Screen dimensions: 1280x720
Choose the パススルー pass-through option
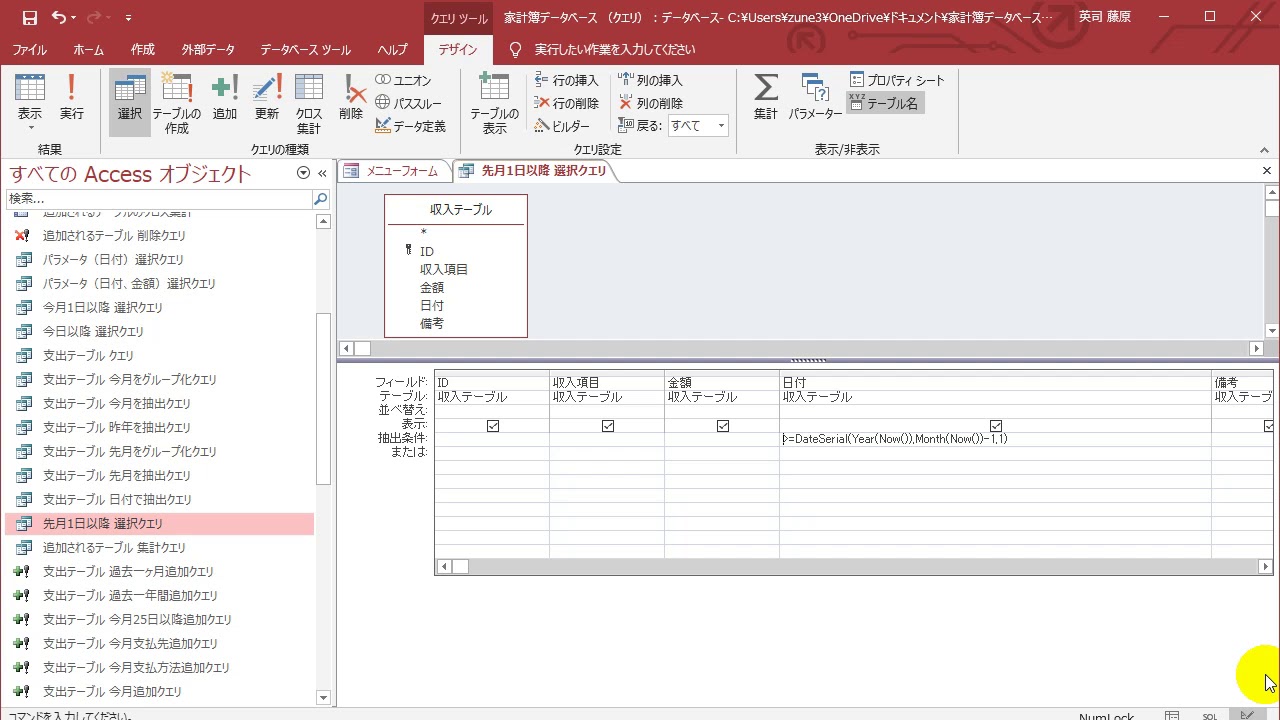pos(408,103)
